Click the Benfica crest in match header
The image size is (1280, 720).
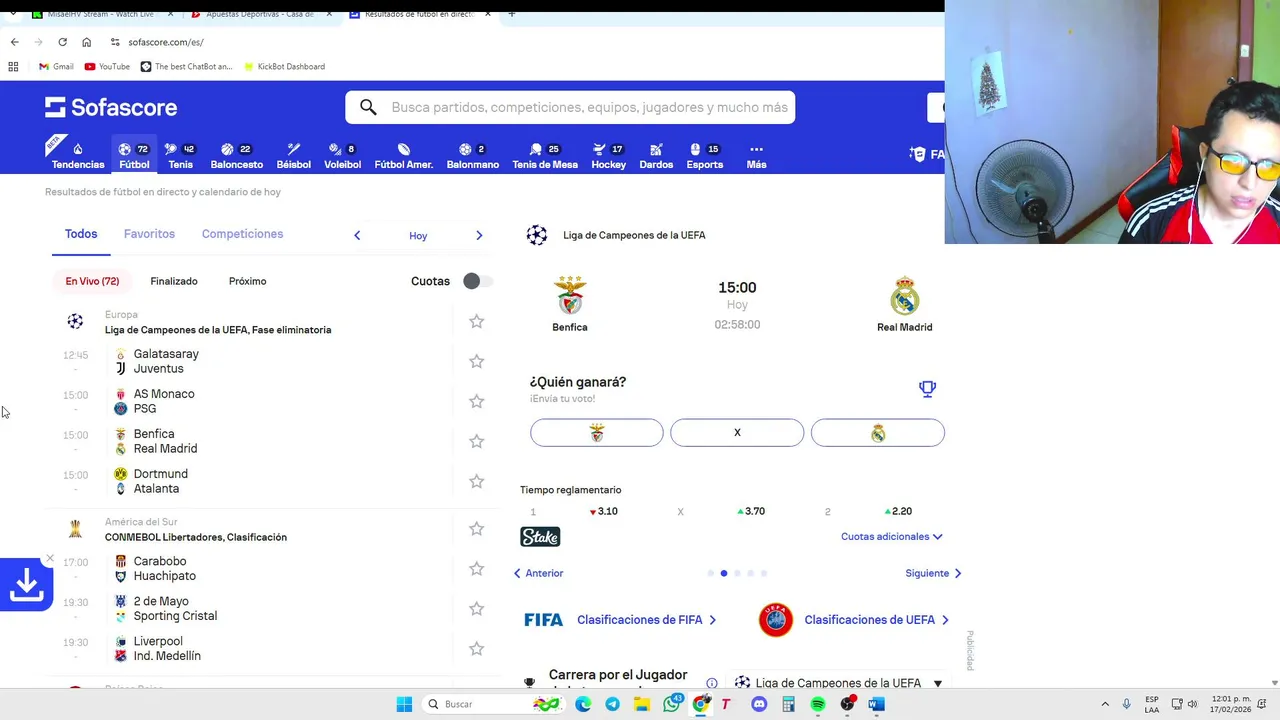(570, 296)
